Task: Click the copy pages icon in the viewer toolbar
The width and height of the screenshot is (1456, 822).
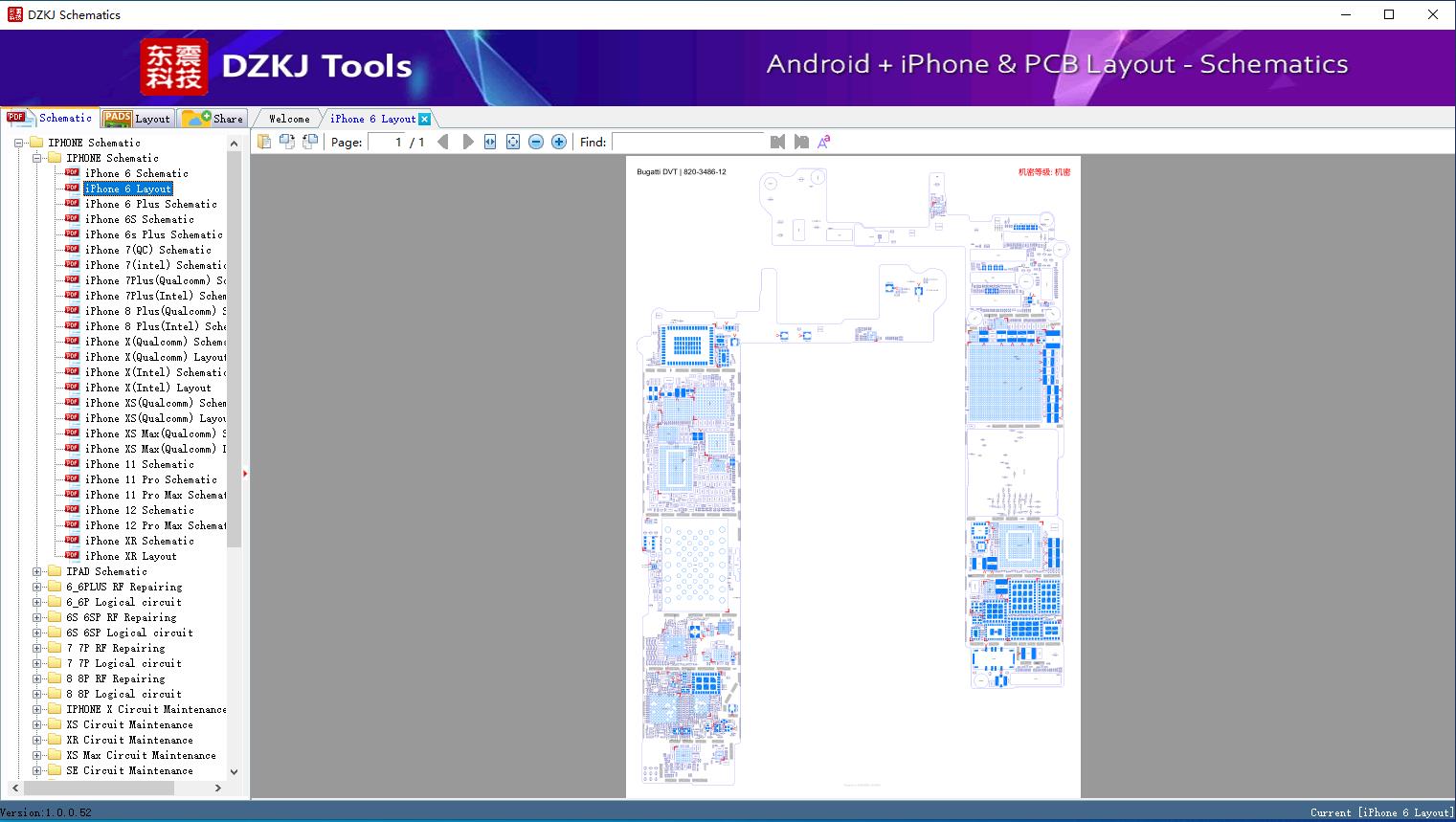Action: pyautogui.click(x=263, y=142)
